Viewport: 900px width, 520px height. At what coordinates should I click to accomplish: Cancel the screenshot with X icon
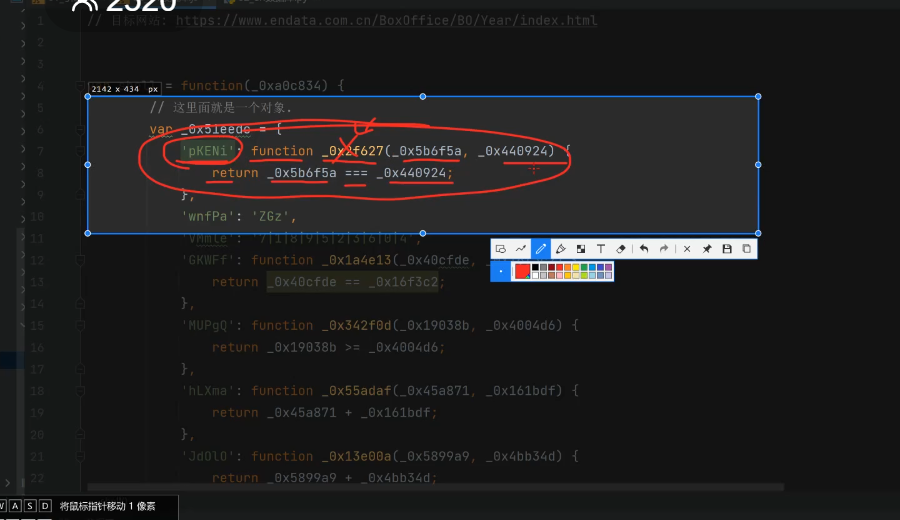(x=687, y=249)
